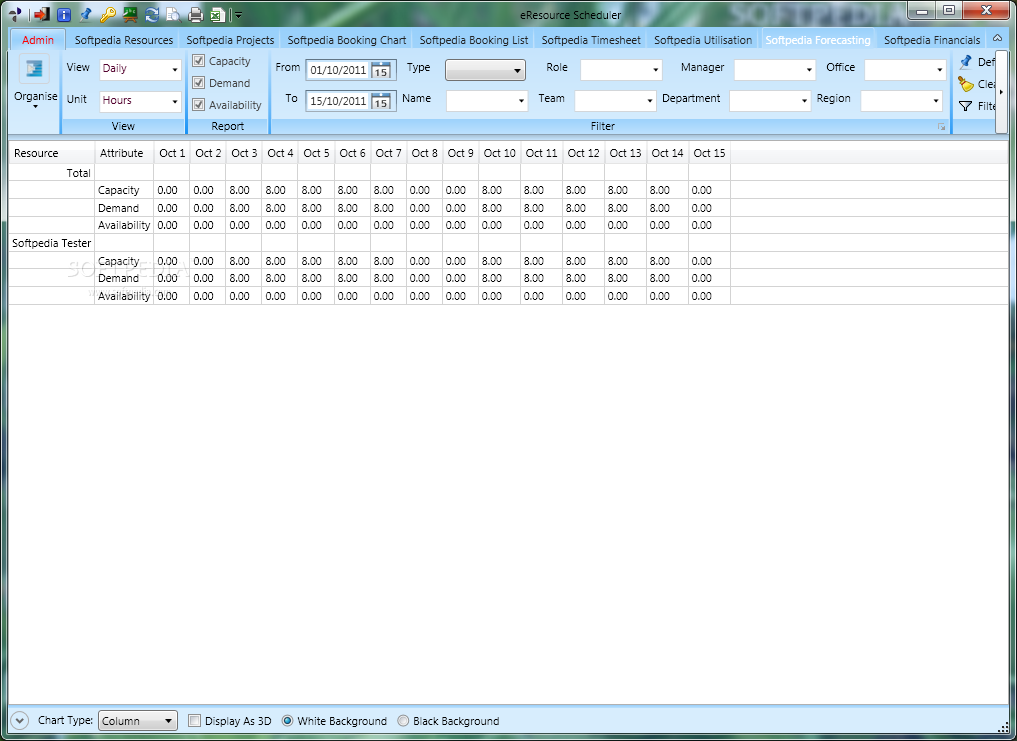1017x741 pixels.
Task: Click the Resource column header
Action: point(51,154)
